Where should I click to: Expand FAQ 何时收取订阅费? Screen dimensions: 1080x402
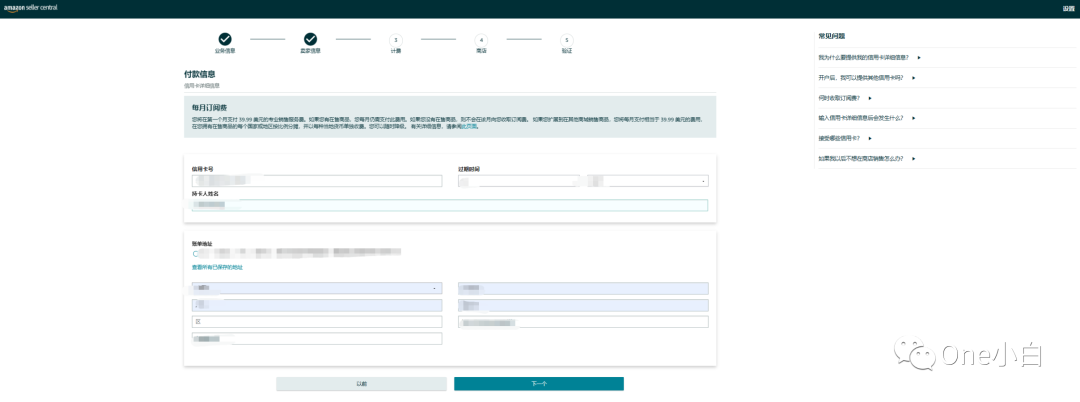click(x=846, y=98)
